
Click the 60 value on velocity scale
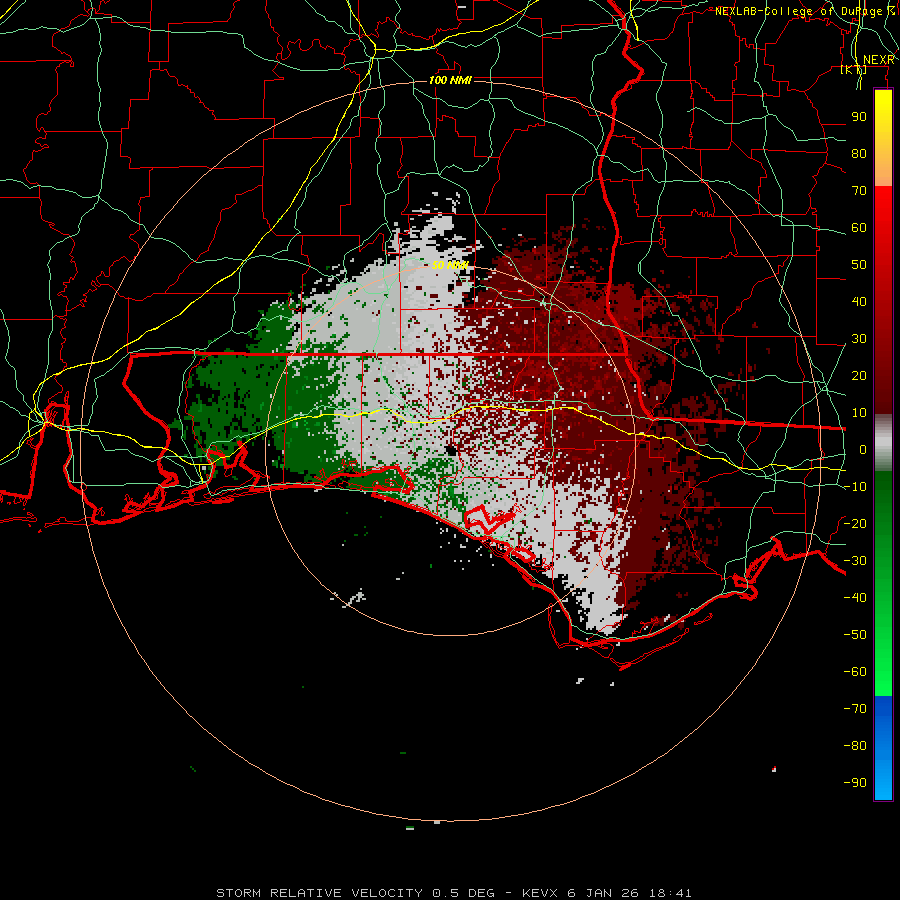pos(859,228)
